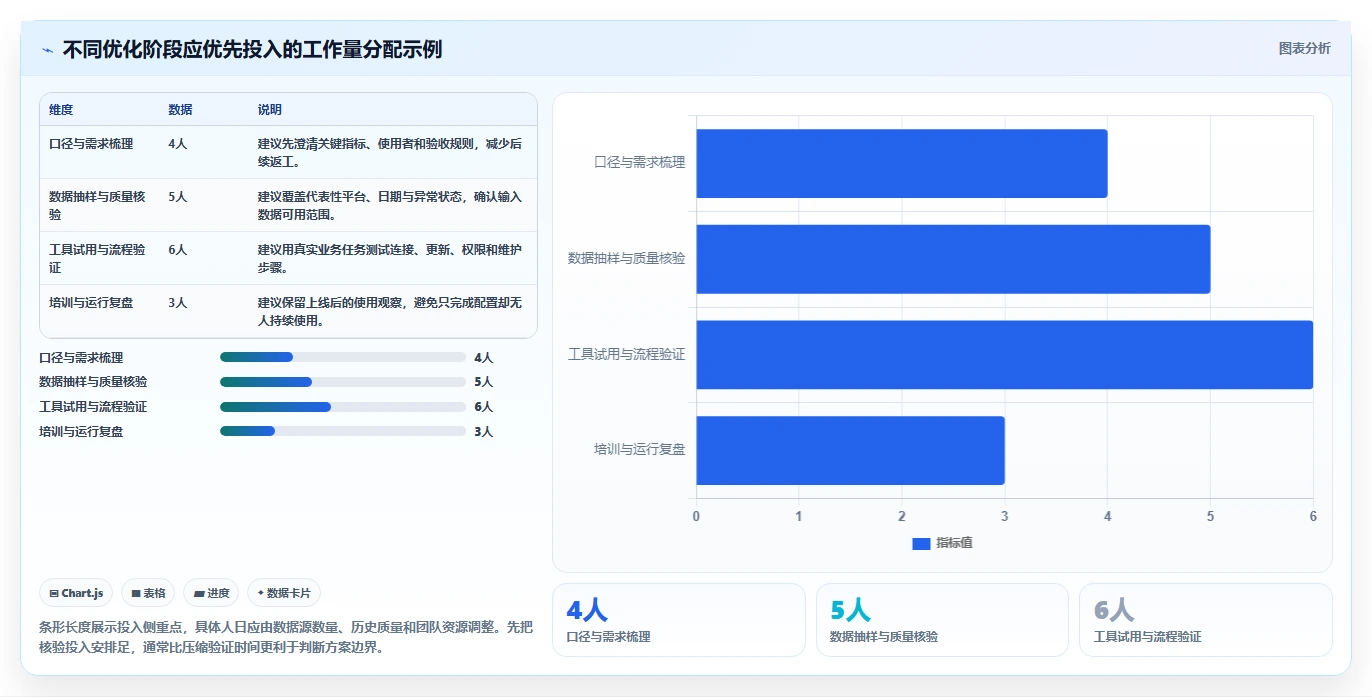Click the 3人 value beside progress bar
Image resolution: width=1372 pixels, height=697 pixels.
pos(484,432)
